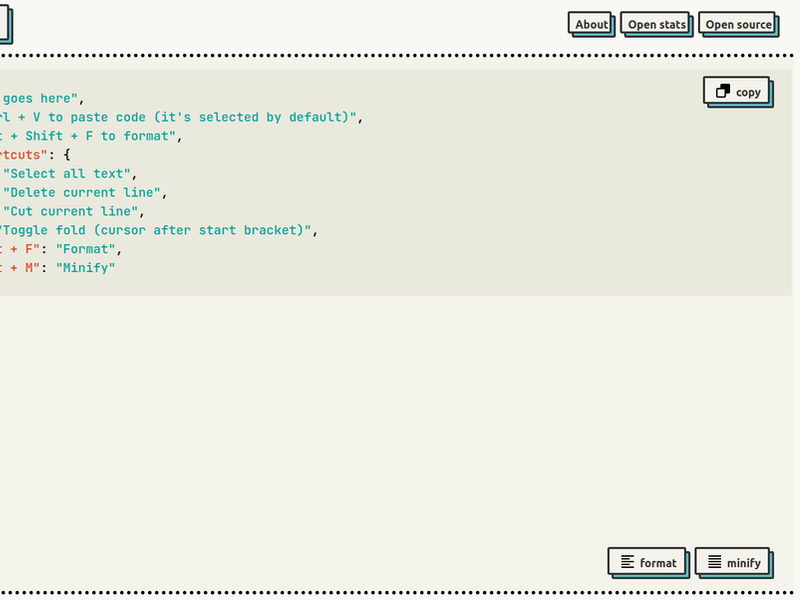The width and height of the screenshot is (800, 600).
Task: Click the Open source button
Action: point(738,24)
